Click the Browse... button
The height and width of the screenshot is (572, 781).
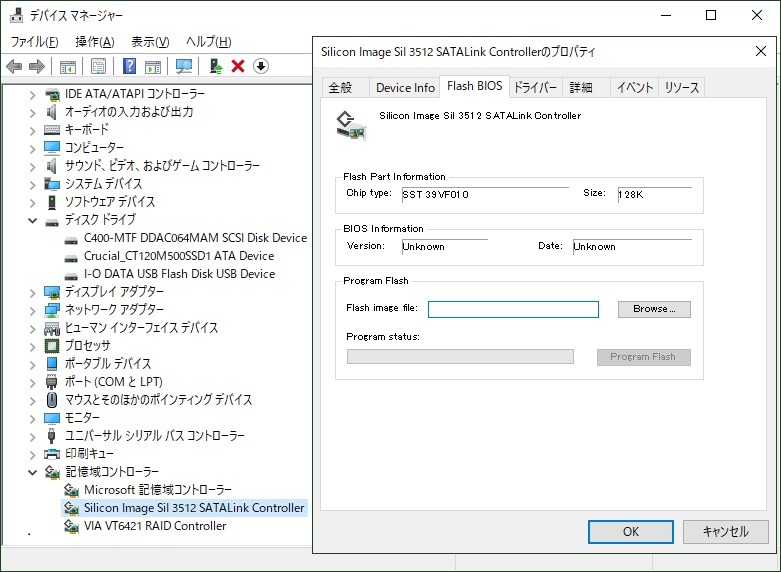[x=654, y=309]
